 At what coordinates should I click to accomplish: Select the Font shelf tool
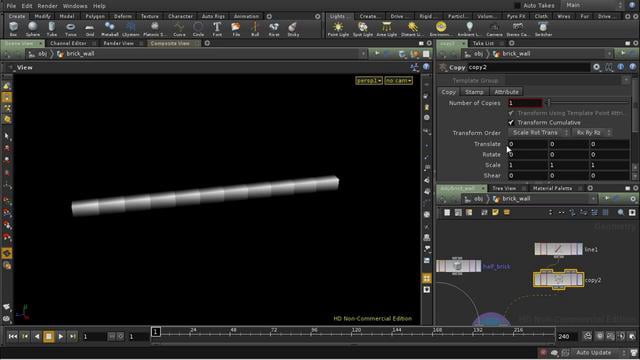pos(217,29)
